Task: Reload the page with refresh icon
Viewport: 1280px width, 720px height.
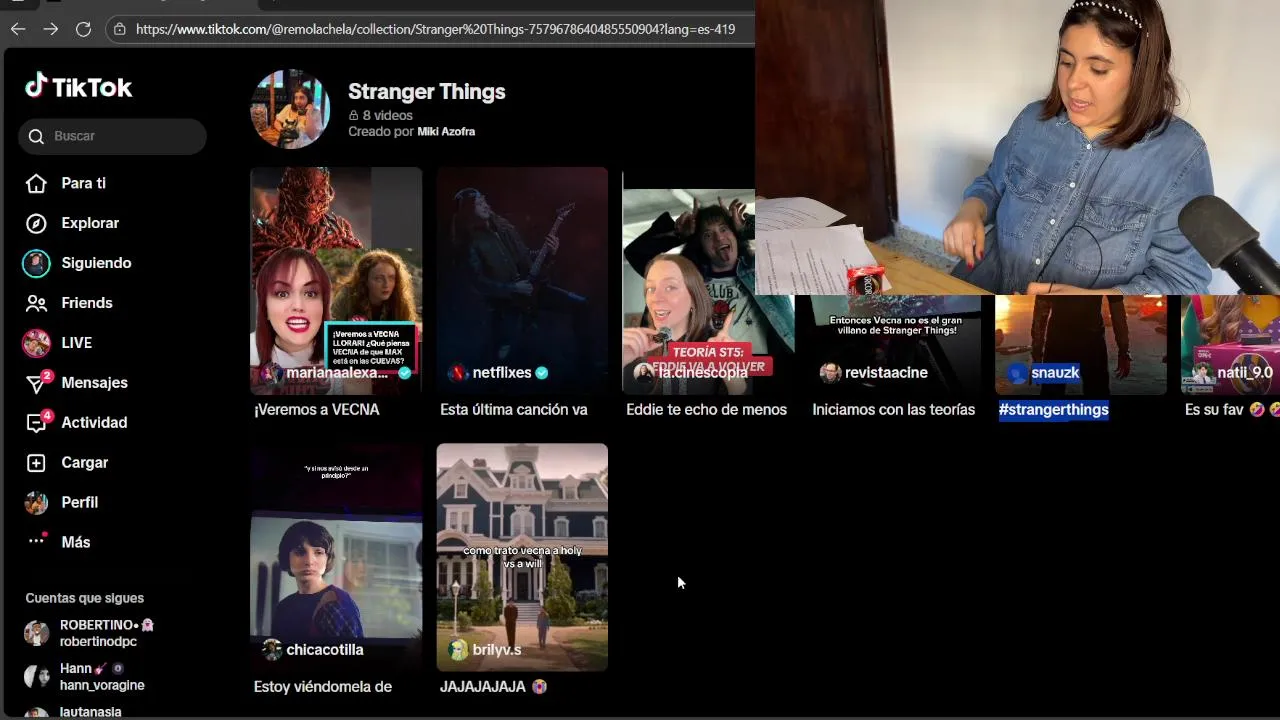Action: pyautogui.click(x=84, y=29)
